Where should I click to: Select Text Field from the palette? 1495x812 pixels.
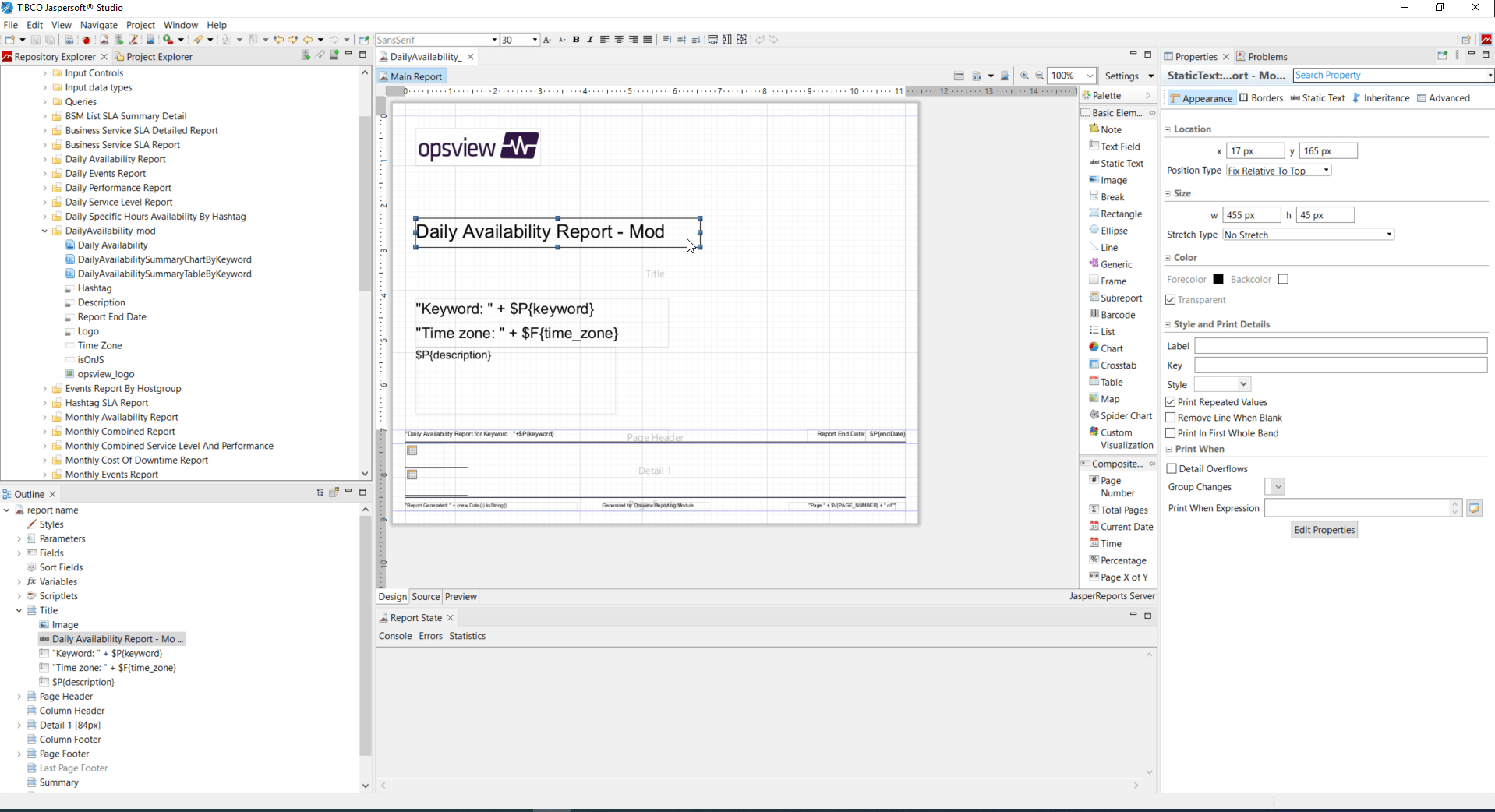point(1120,146)
